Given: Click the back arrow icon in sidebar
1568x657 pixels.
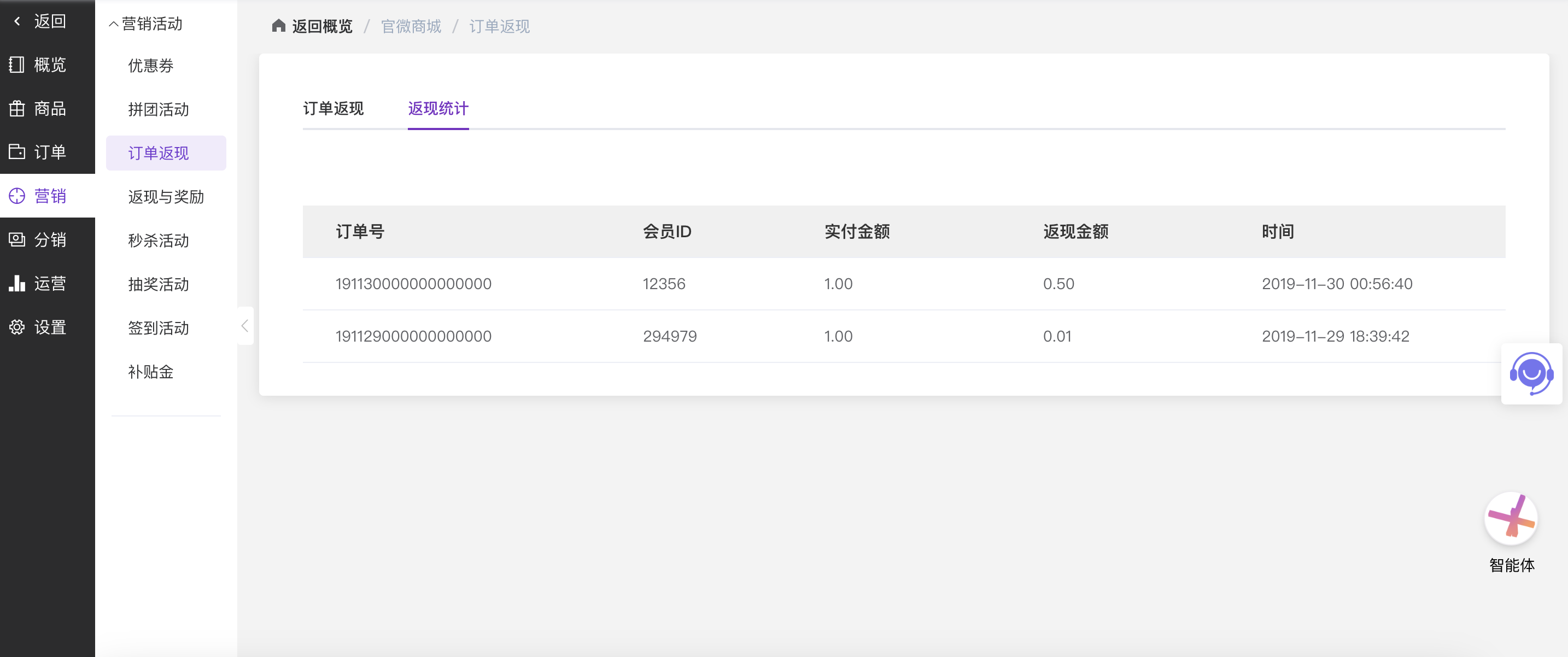Looking at the screenshot, I should pyautogui.click(x=17, y=21).
